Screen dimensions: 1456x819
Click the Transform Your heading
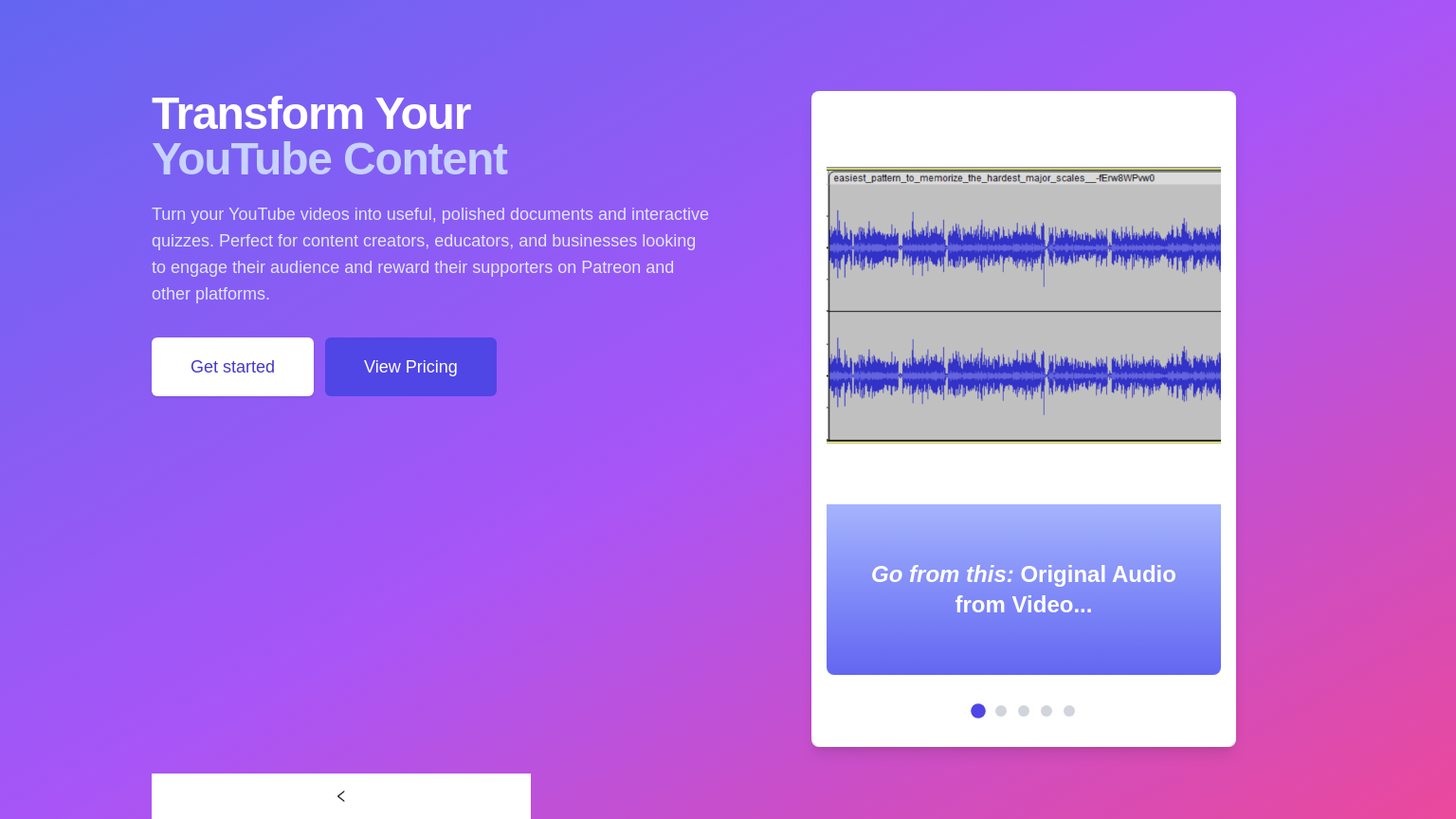point(311,114)
